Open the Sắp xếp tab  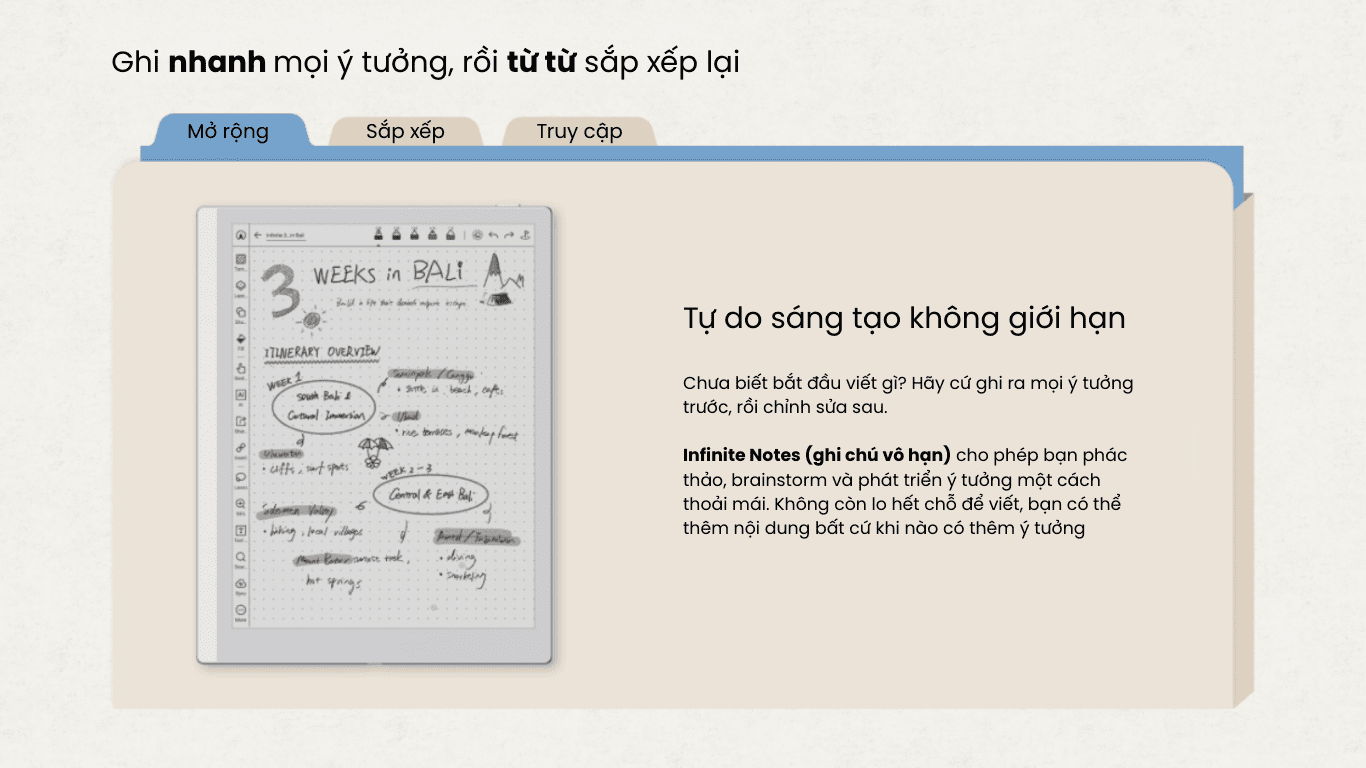405,131
